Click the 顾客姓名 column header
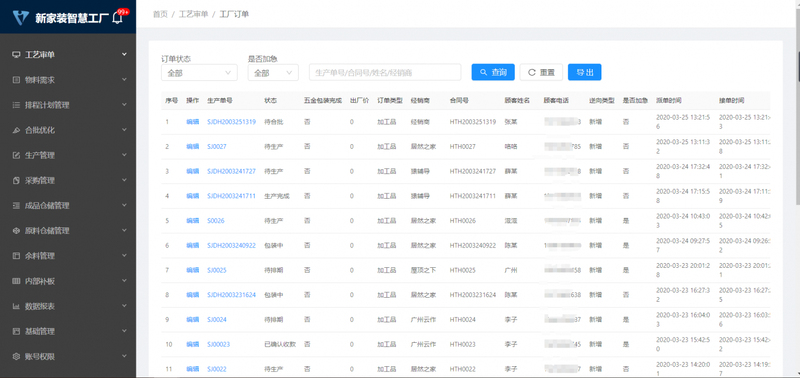The height and width of the screenshot is (378, 800). (x=517, y=101)
